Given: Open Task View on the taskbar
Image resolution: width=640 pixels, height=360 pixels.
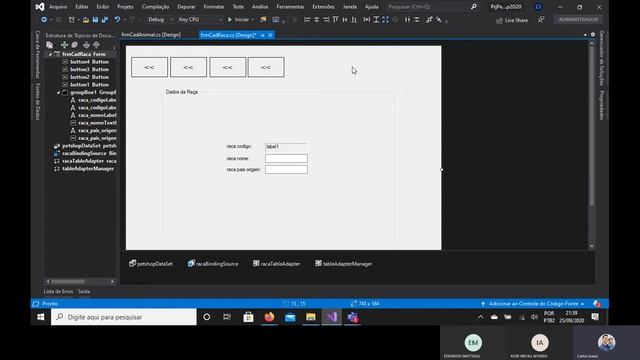Looking at the screenshot, I should 227,317.
